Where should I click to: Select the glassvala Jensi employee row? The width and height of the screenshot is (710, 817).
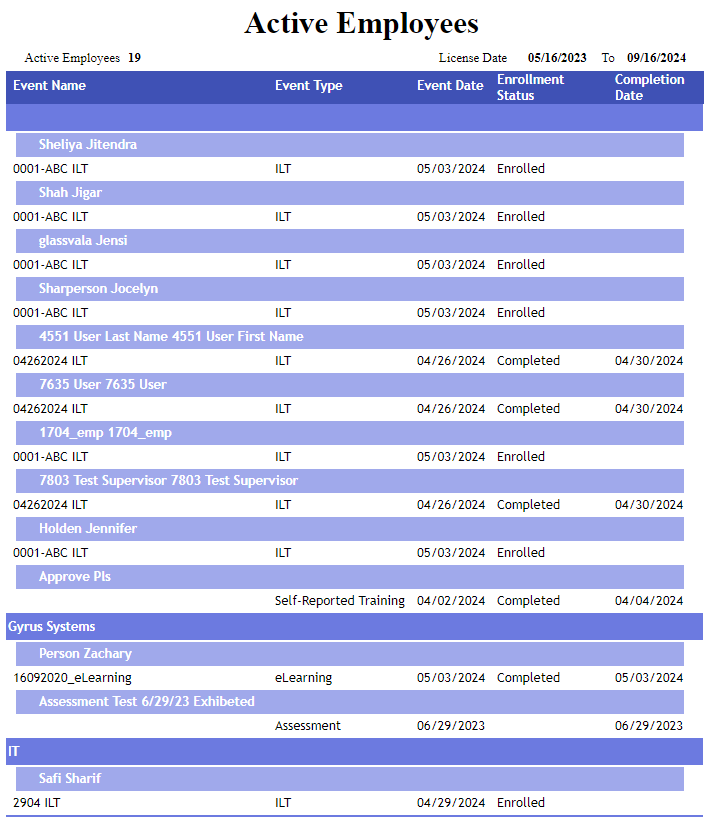click(83, 241)
